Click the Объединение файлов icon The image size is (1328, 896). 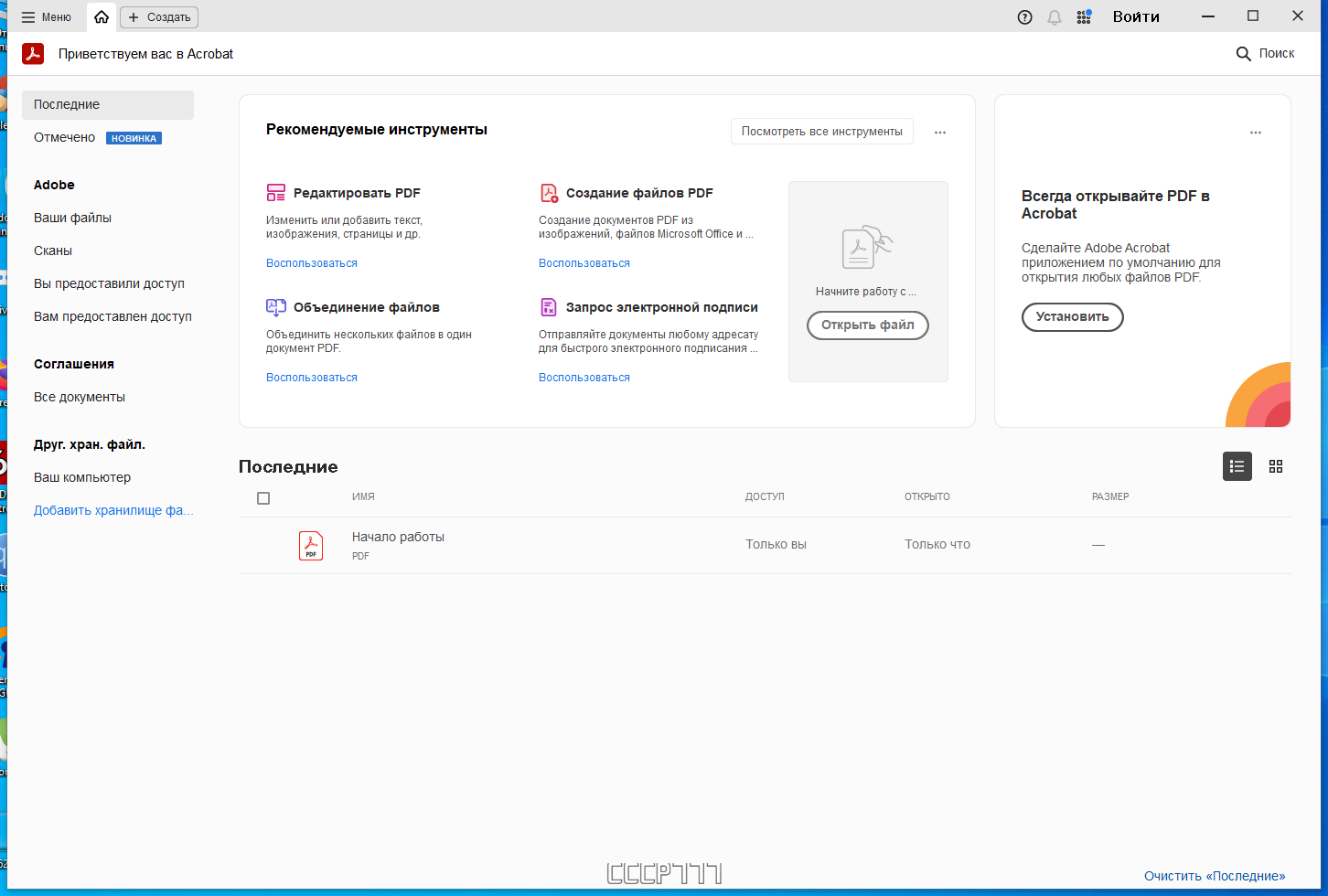click(276, 307)
